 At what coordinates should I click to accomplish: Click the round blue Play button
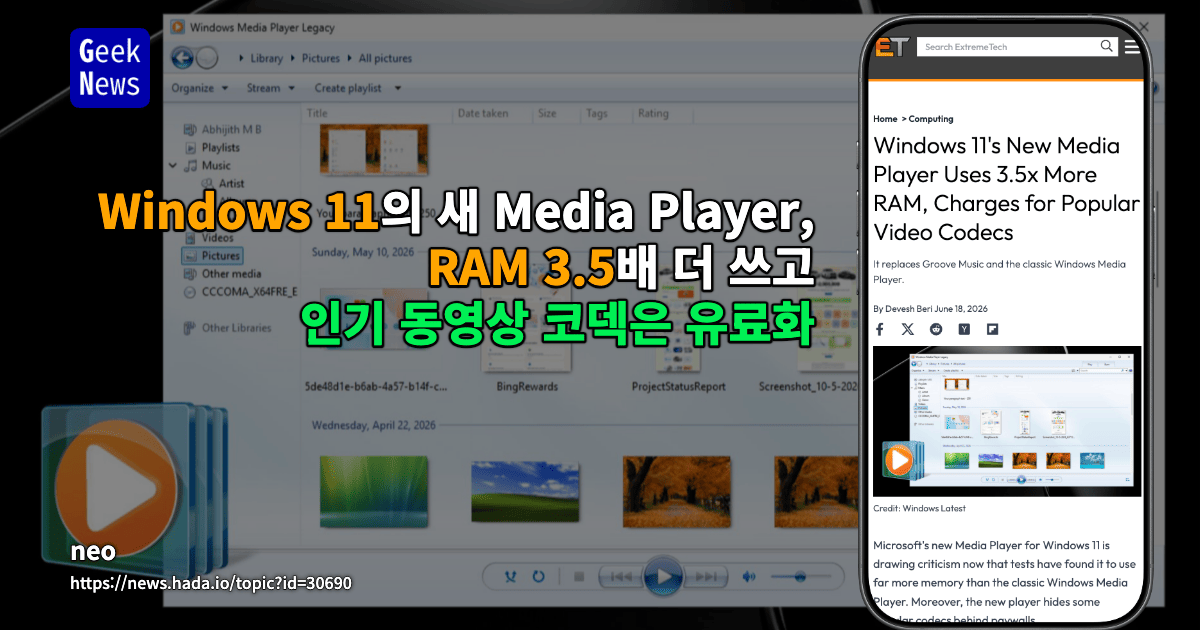pos(663,576)
